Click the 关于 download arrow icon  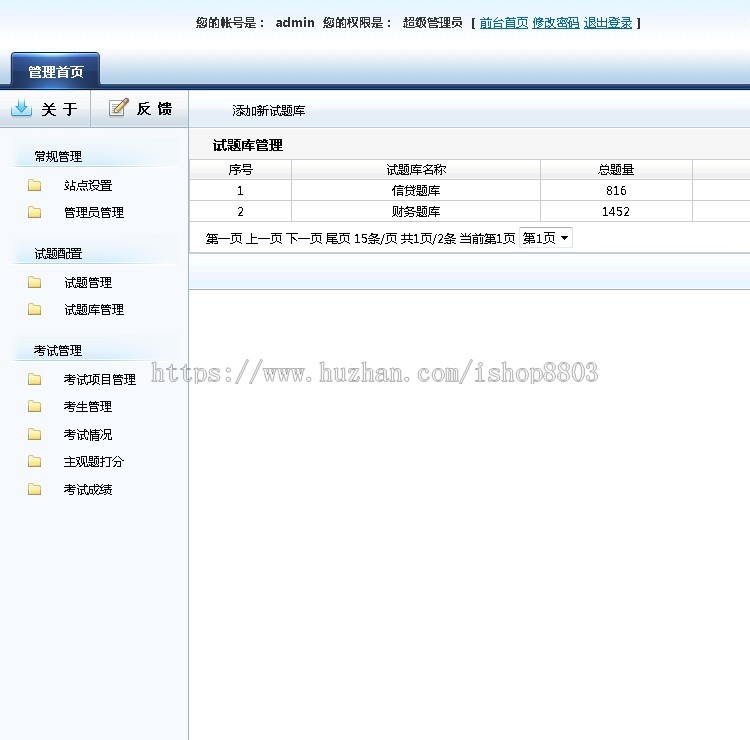tap(22, 108)
